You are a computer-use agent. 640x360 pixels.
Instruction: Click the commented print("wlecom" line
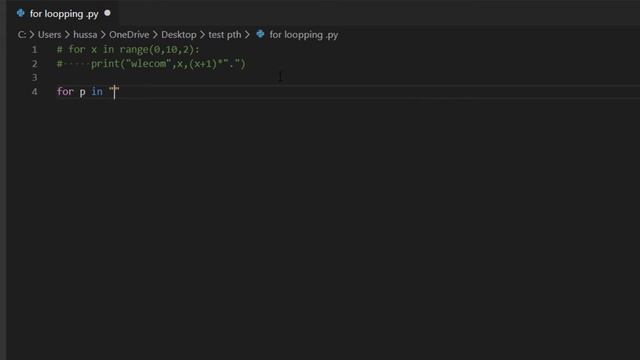151,64
